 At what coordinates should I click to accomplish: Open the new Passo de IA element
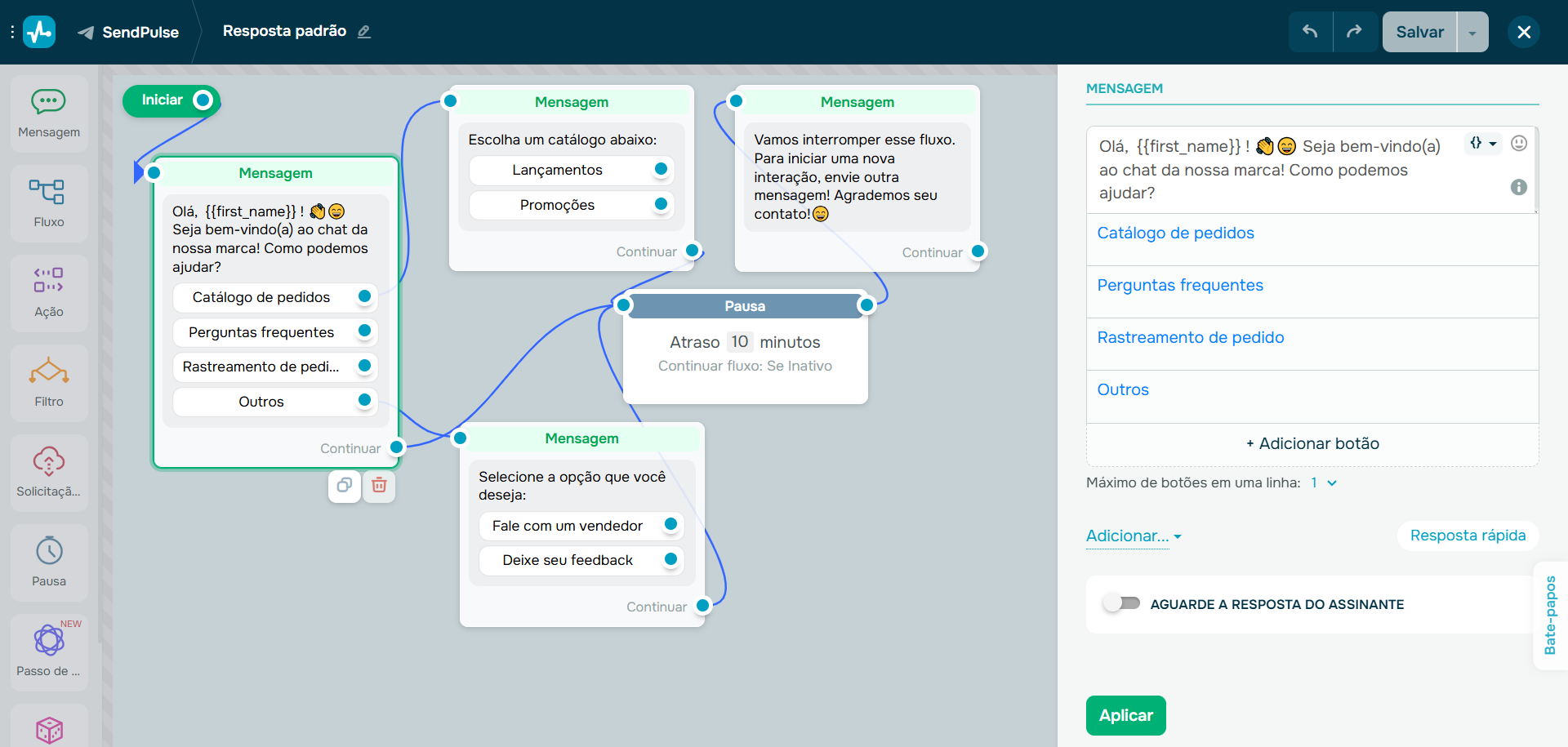point(48,649)
